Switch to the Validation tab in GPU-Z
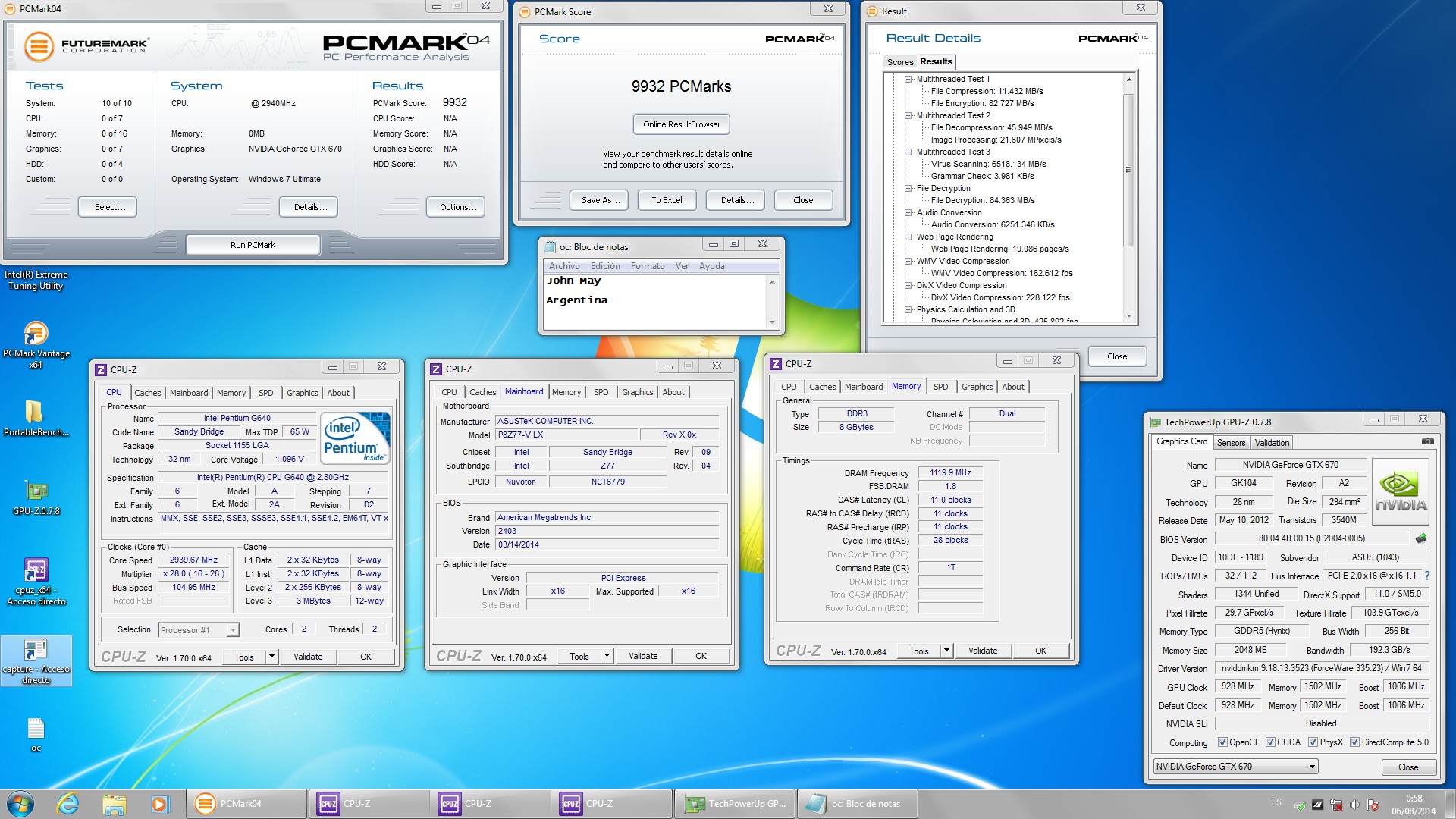1456x819 pixels. pos(1272,443)
